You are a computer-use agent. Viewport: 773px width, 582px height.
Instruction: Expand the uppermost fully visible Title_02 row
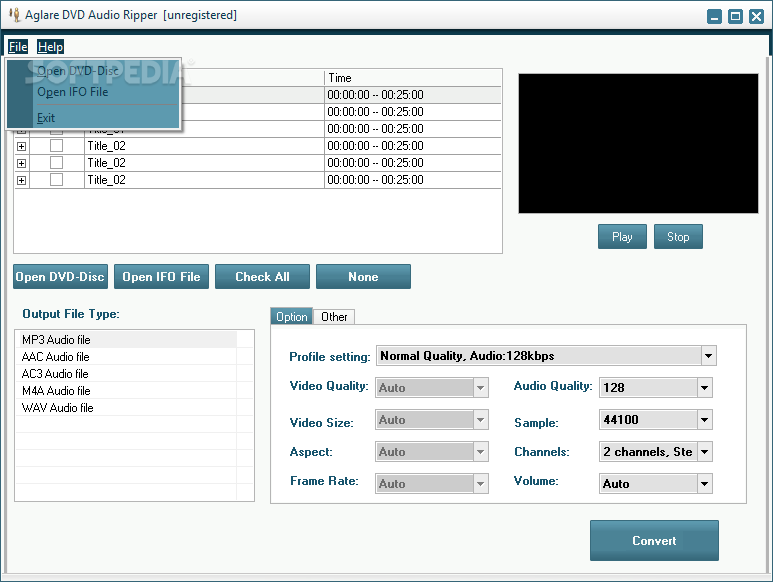tap(21, 146)
